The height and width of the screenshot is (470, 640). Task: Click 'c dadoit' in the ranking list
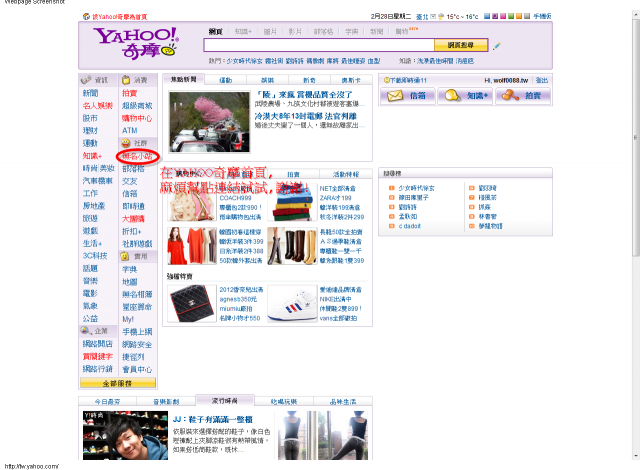coord(409,226)
